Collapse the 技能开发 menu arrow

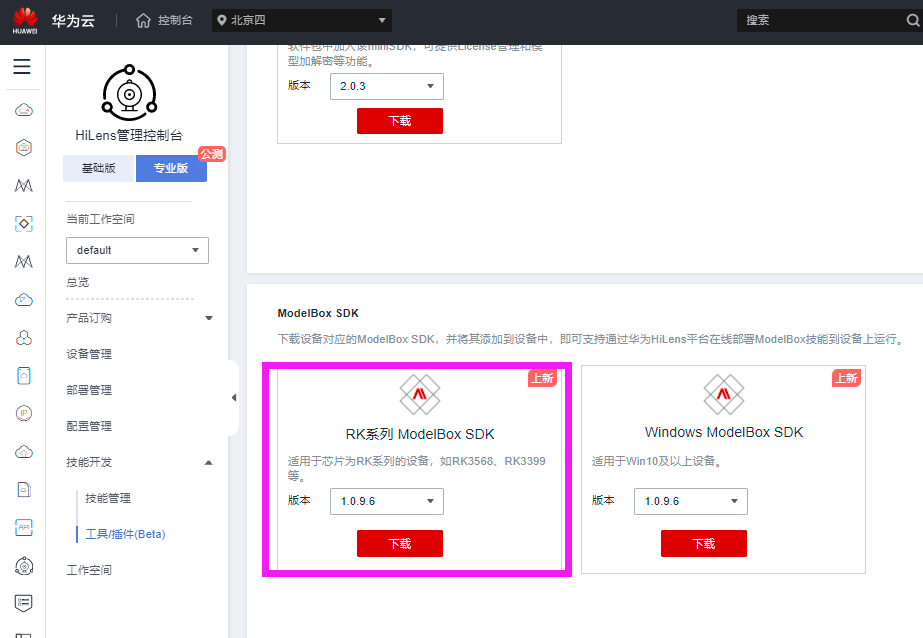click(x=208, y=463)
